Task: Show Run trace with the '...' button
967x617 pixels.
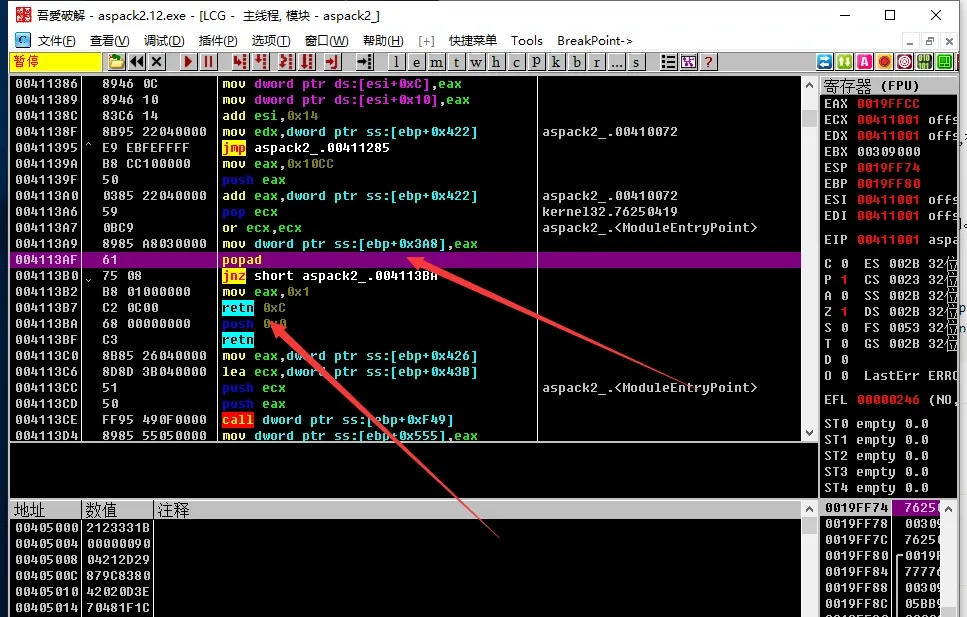Action: coord(616,62)
